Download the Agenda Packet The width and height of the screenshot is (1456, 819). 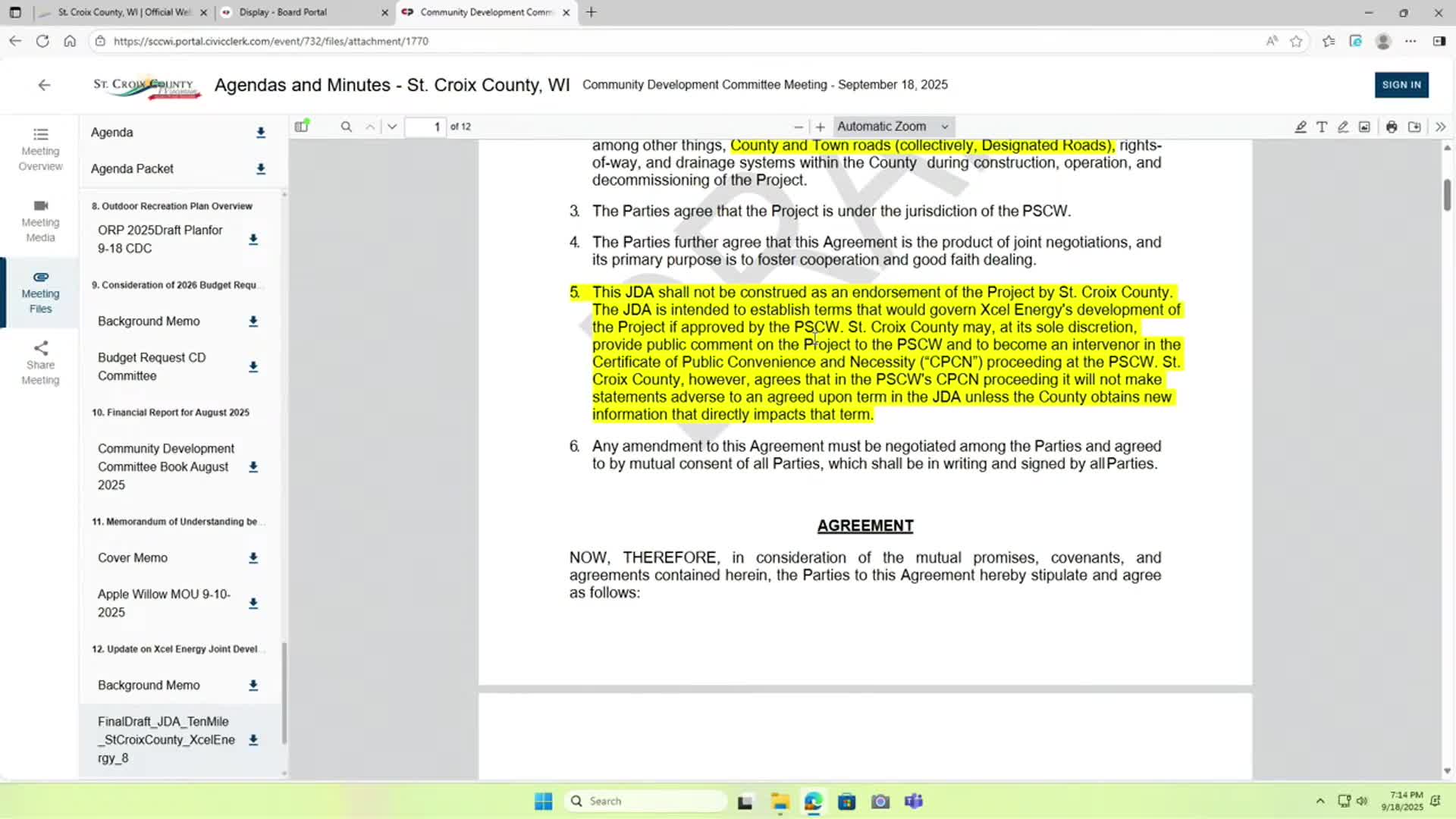(260, 169)
